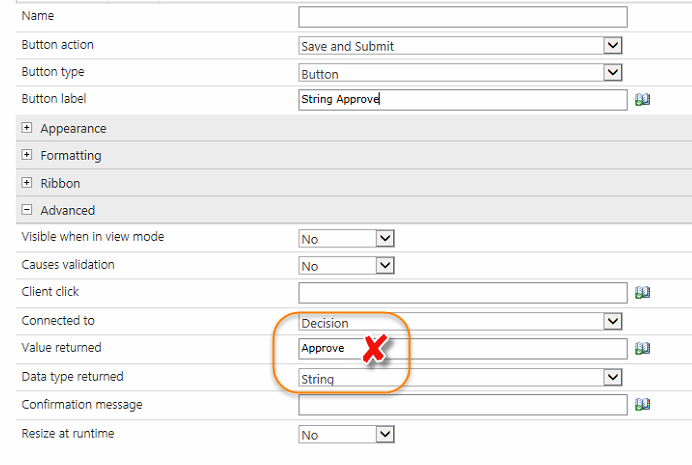Click reference icon next to Client click
Viewport: 692px width, 465px height.
click(x=643, y=292)
